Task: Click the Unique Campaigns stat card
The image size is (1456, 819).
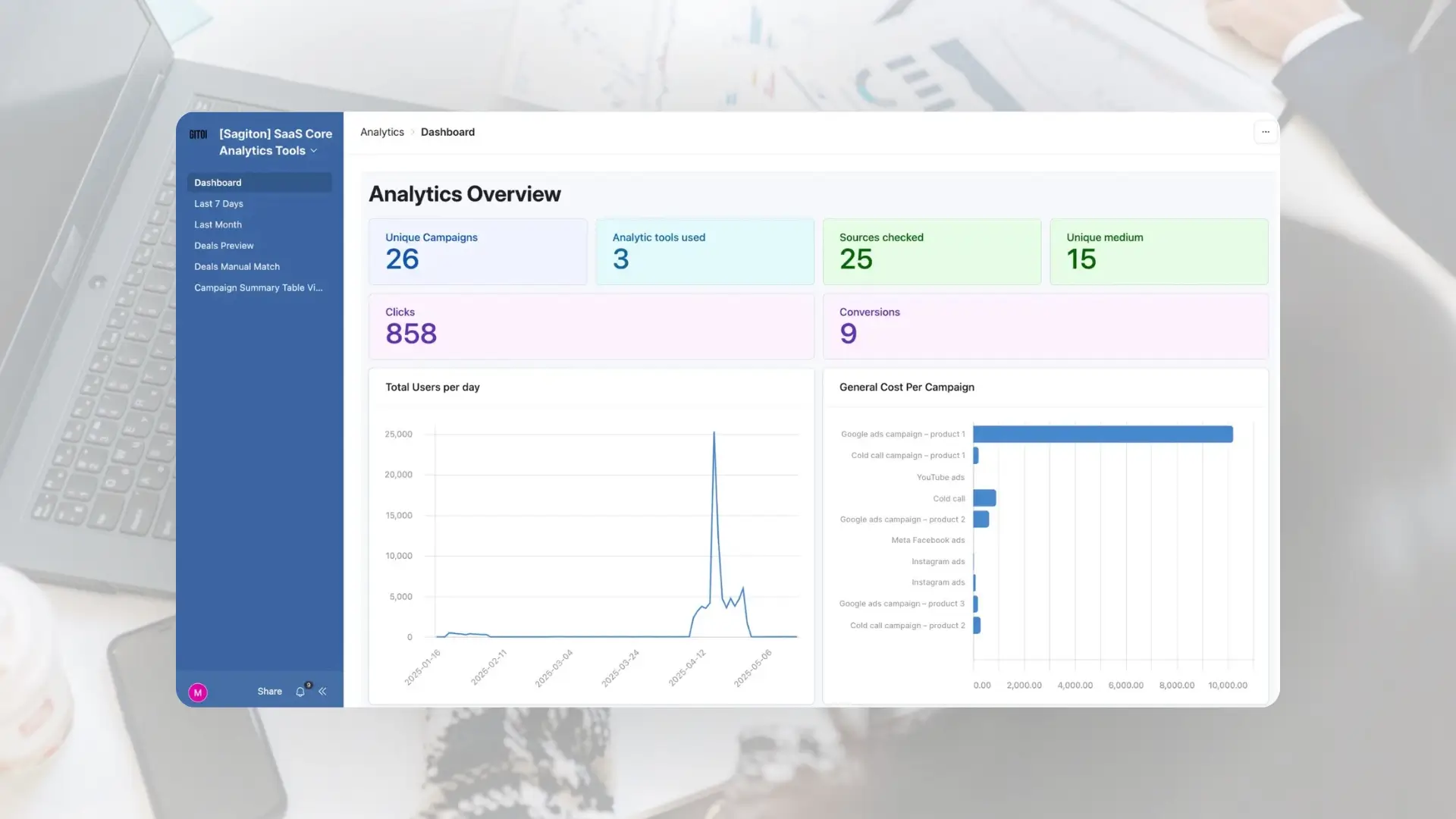Action: click(x=477, y=252)
